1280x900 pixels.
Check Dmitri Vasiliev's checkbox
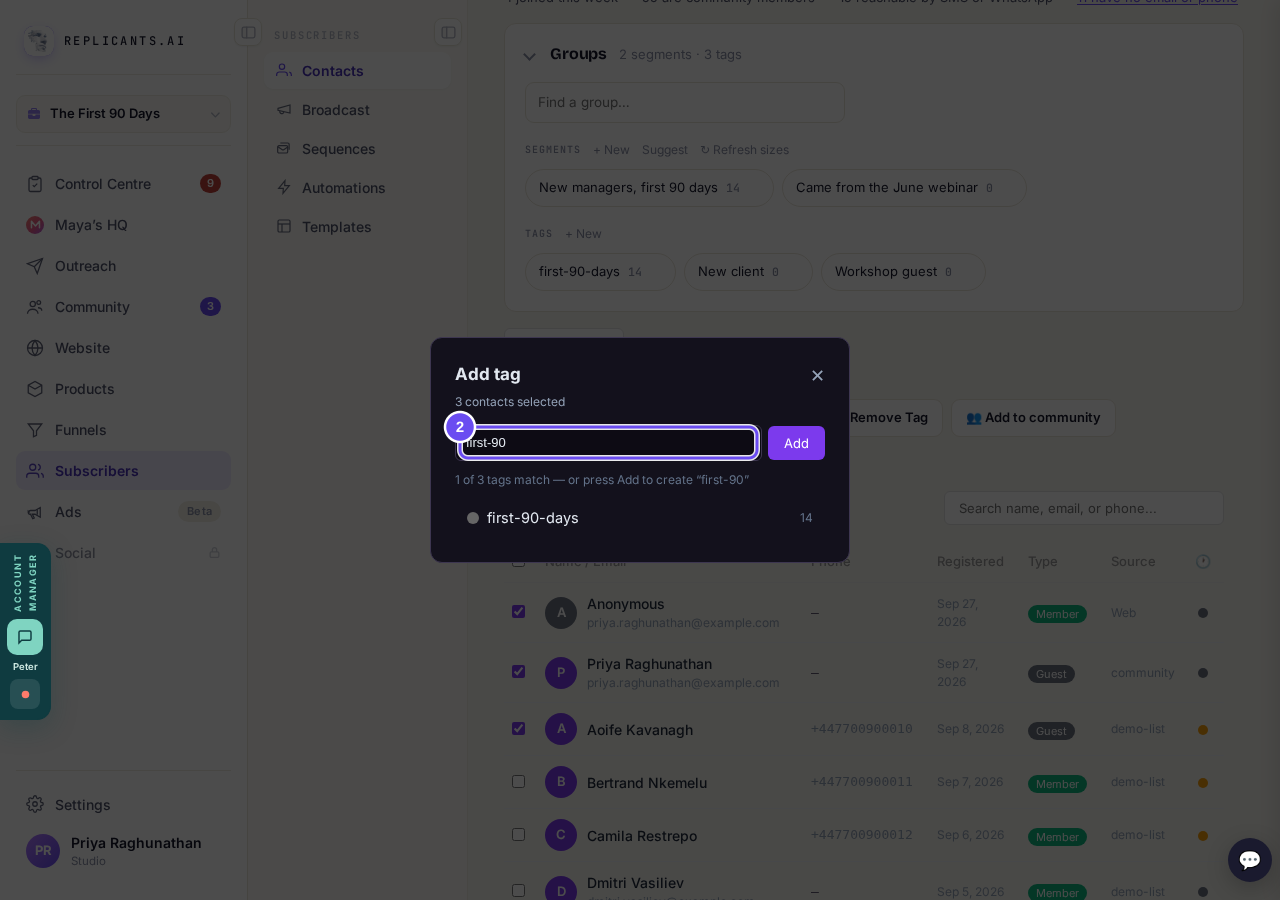tap(518, 891)
